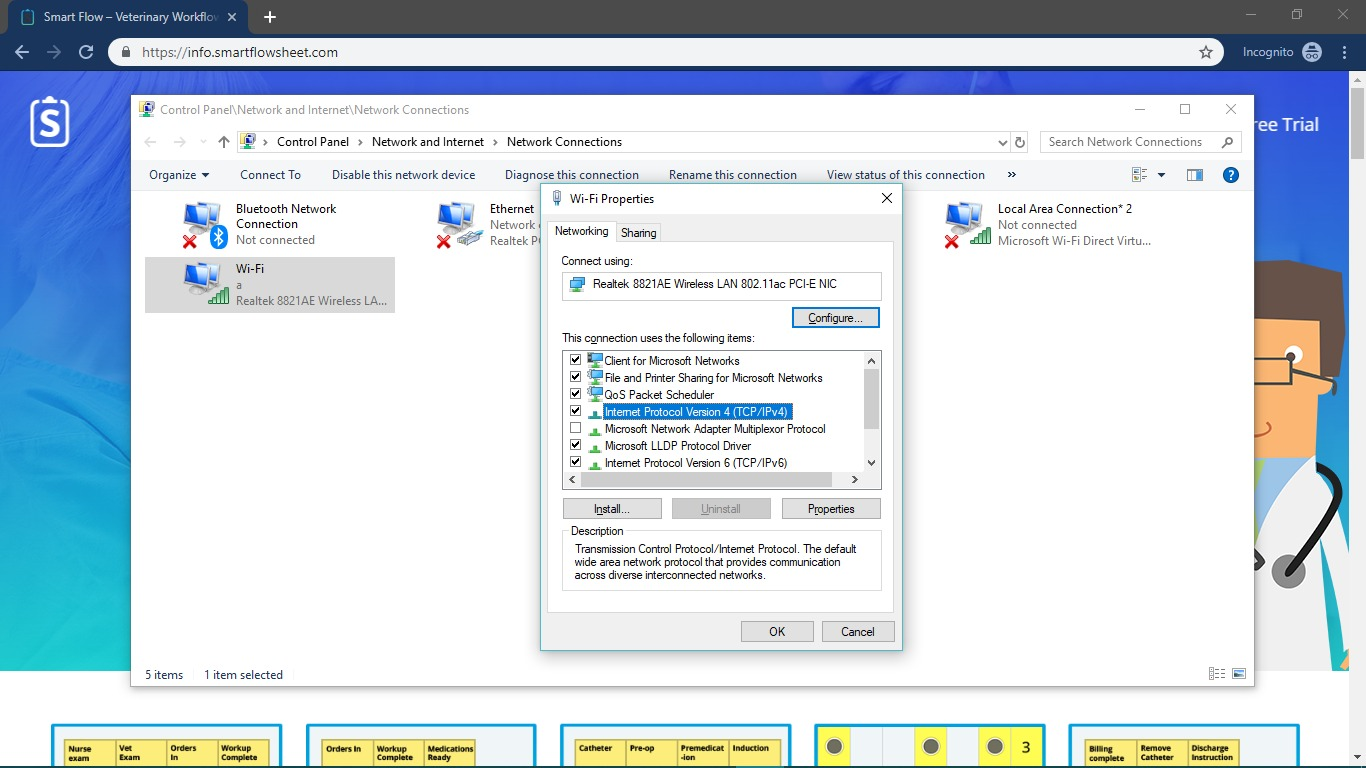Toggle Internet Protocol Version 4 checkbox
Viewport: 1366px width, 768px height.
click(x=575, y=411)
